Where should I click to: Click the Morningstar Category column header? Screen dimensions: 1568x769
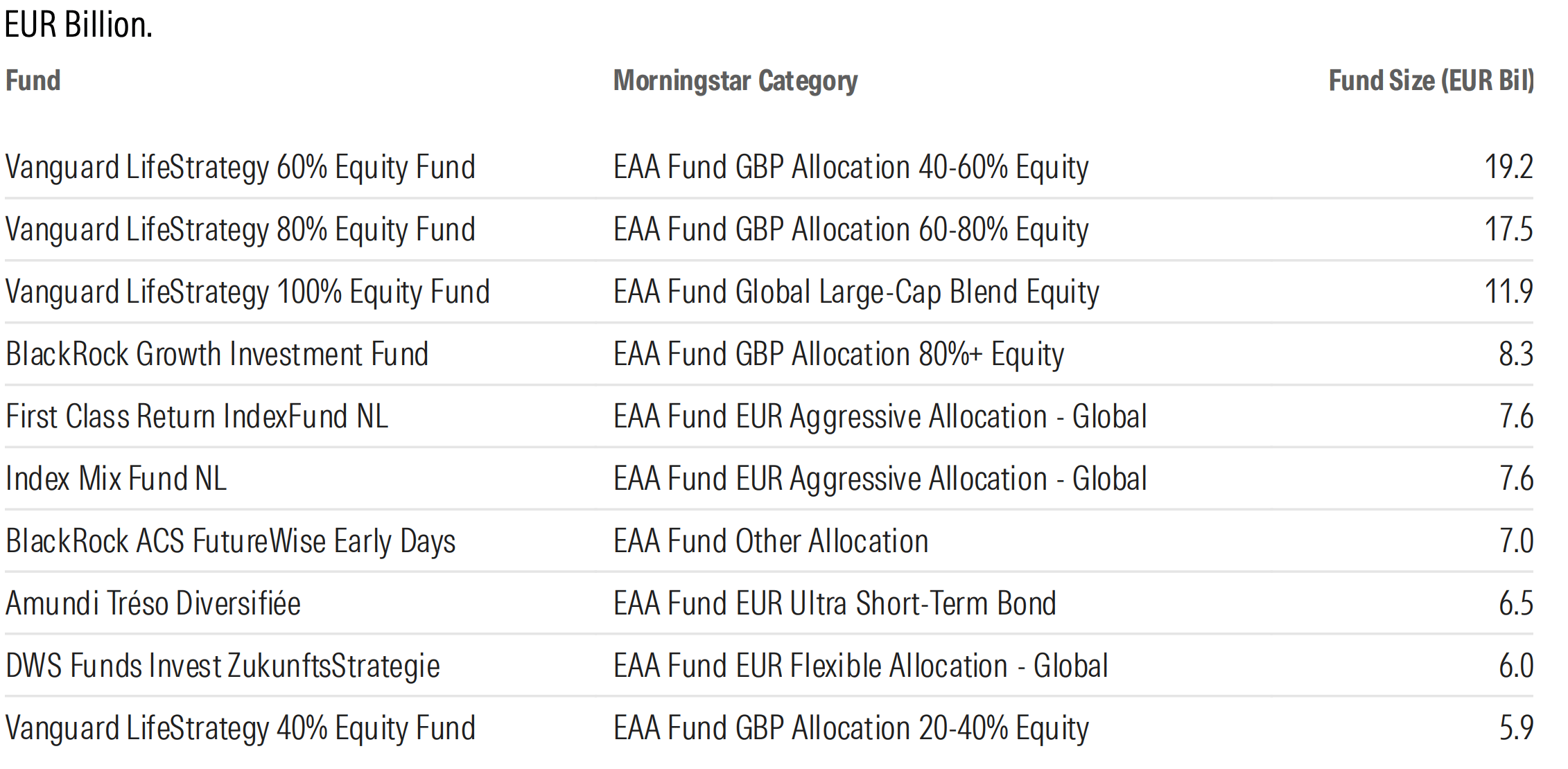[x=735, y=82]
